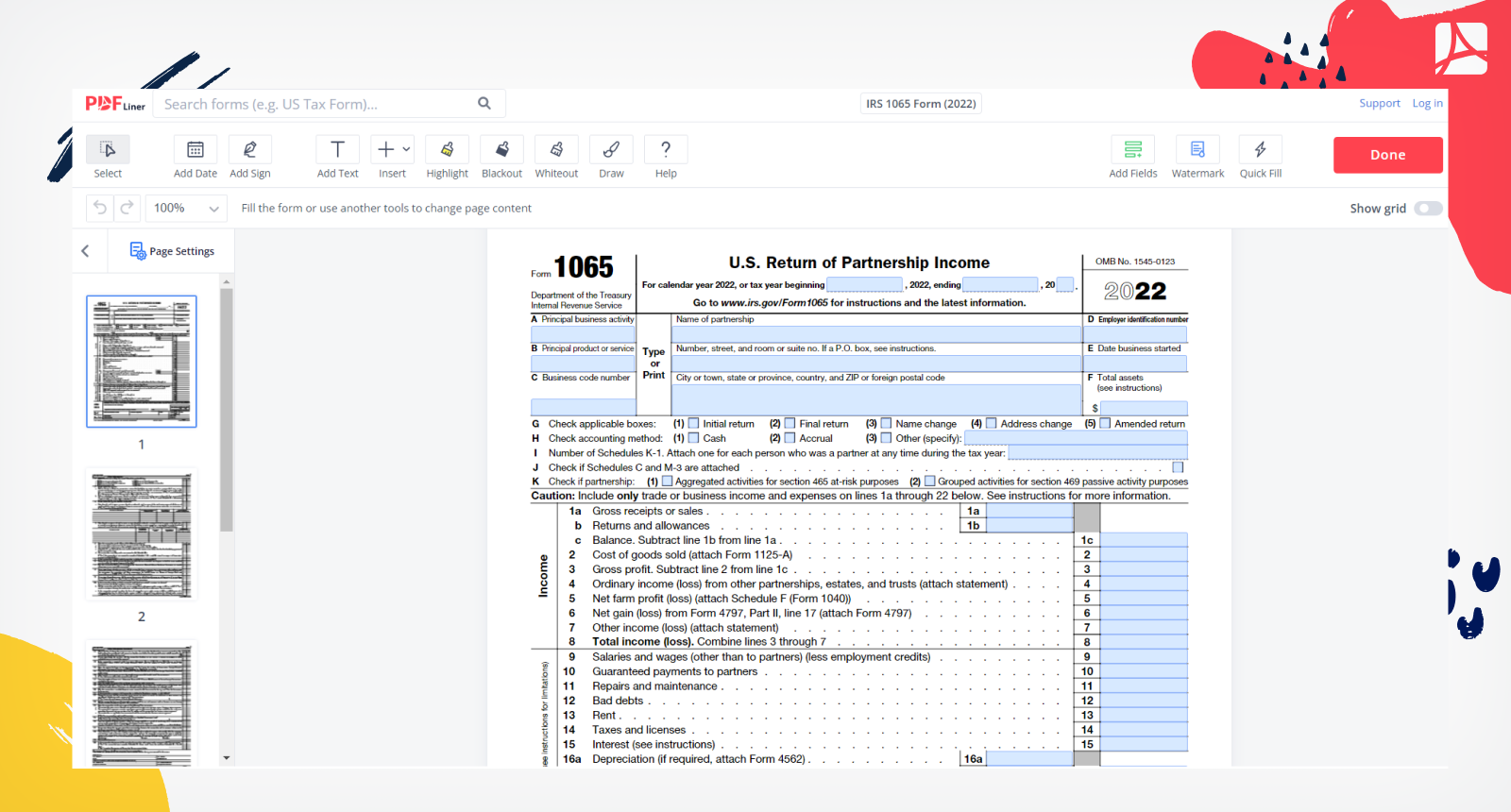Click the Done button
The image size is (1511, 812).
[1387, 155]
